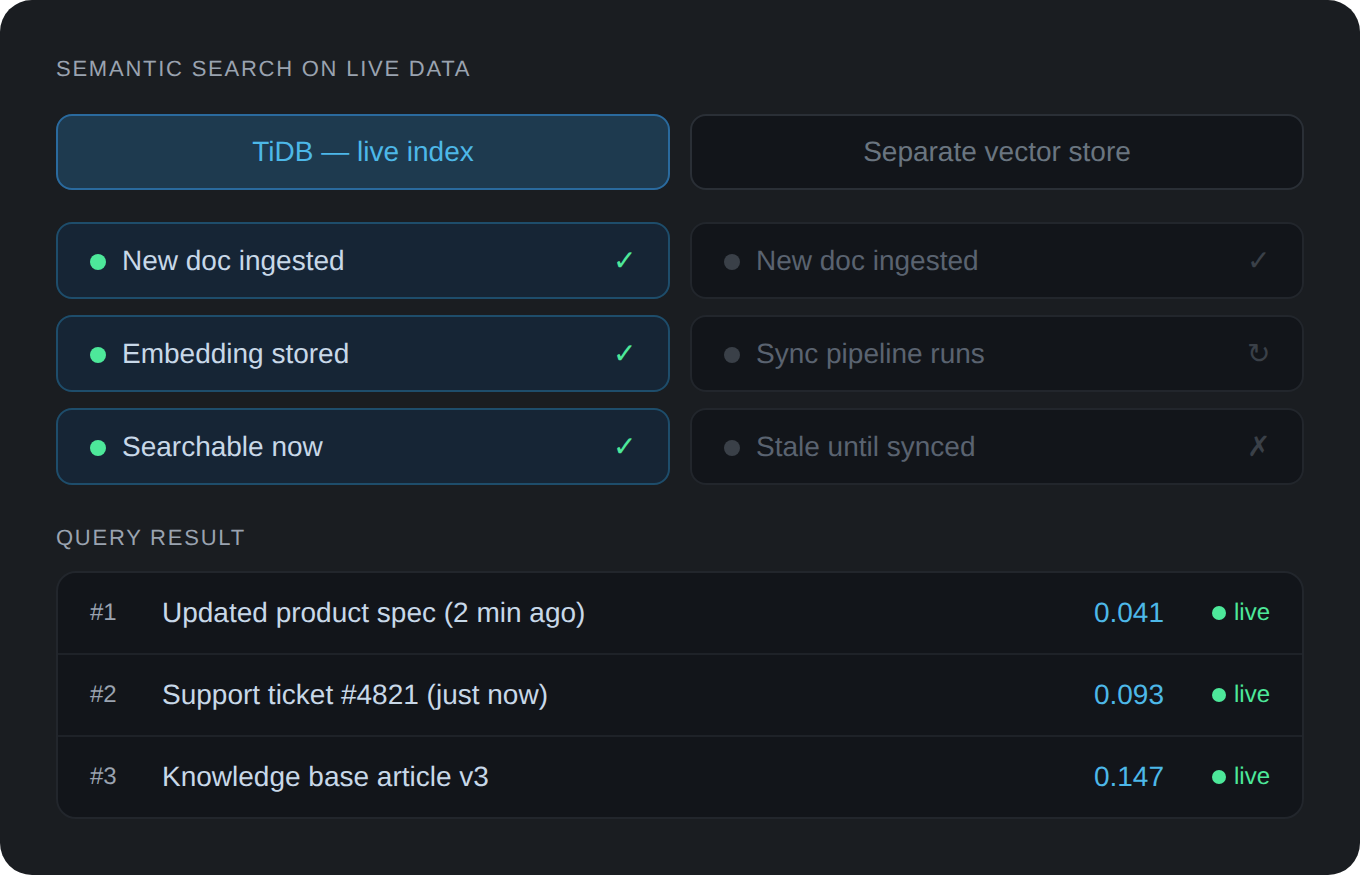
Task: Click gray dot beside Stale until synced
Action: point(732,448)
